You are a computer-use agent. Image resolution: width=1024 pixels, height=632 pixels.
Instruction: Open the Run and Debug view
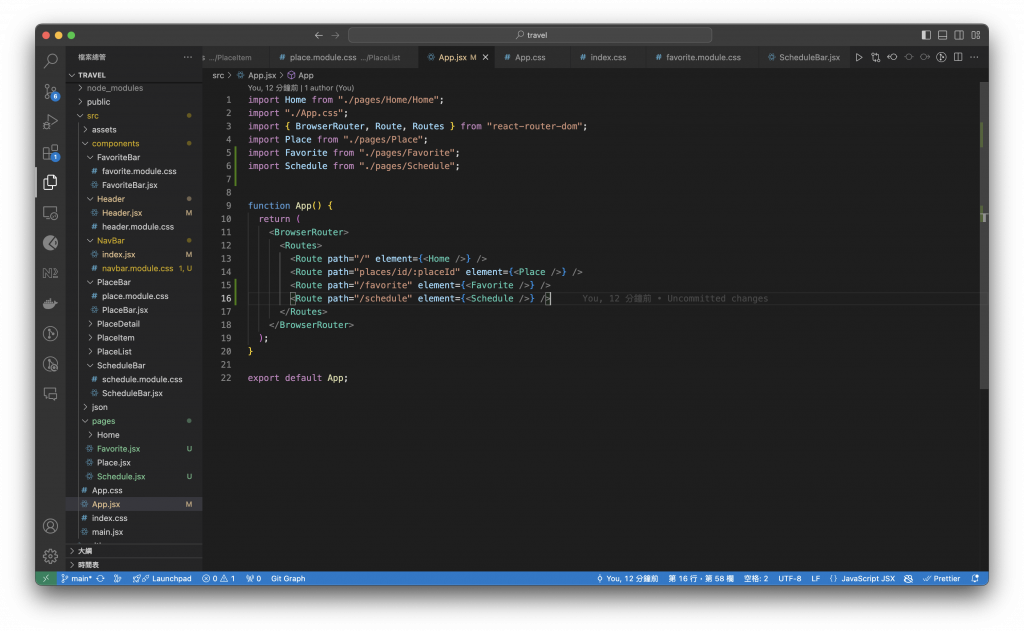[50, 121]
